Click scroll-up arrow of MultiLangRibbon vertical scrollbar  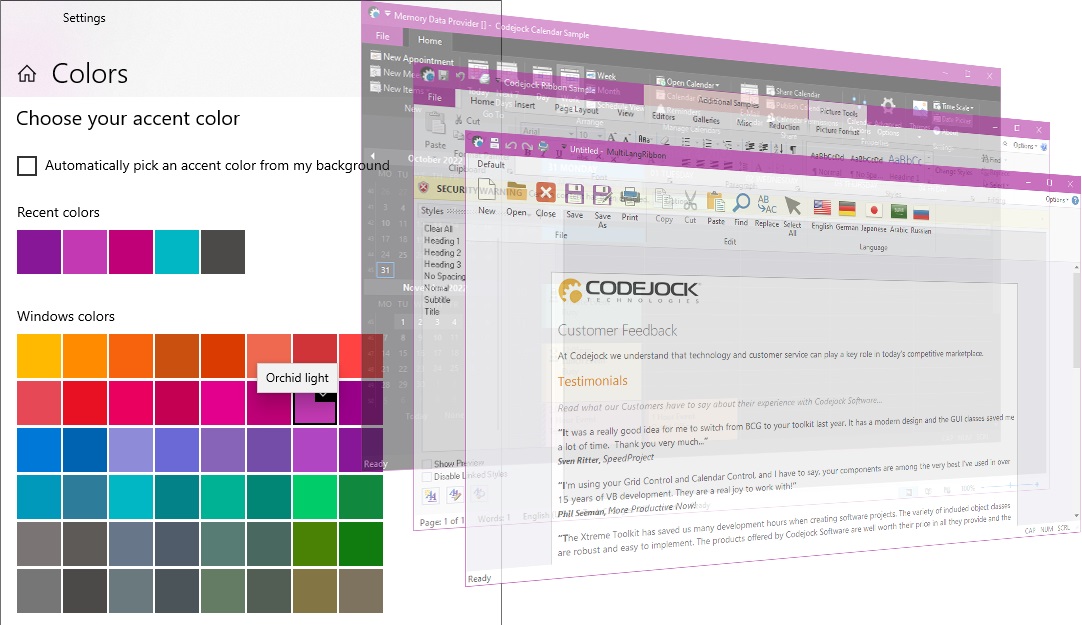pos(1076,268)
